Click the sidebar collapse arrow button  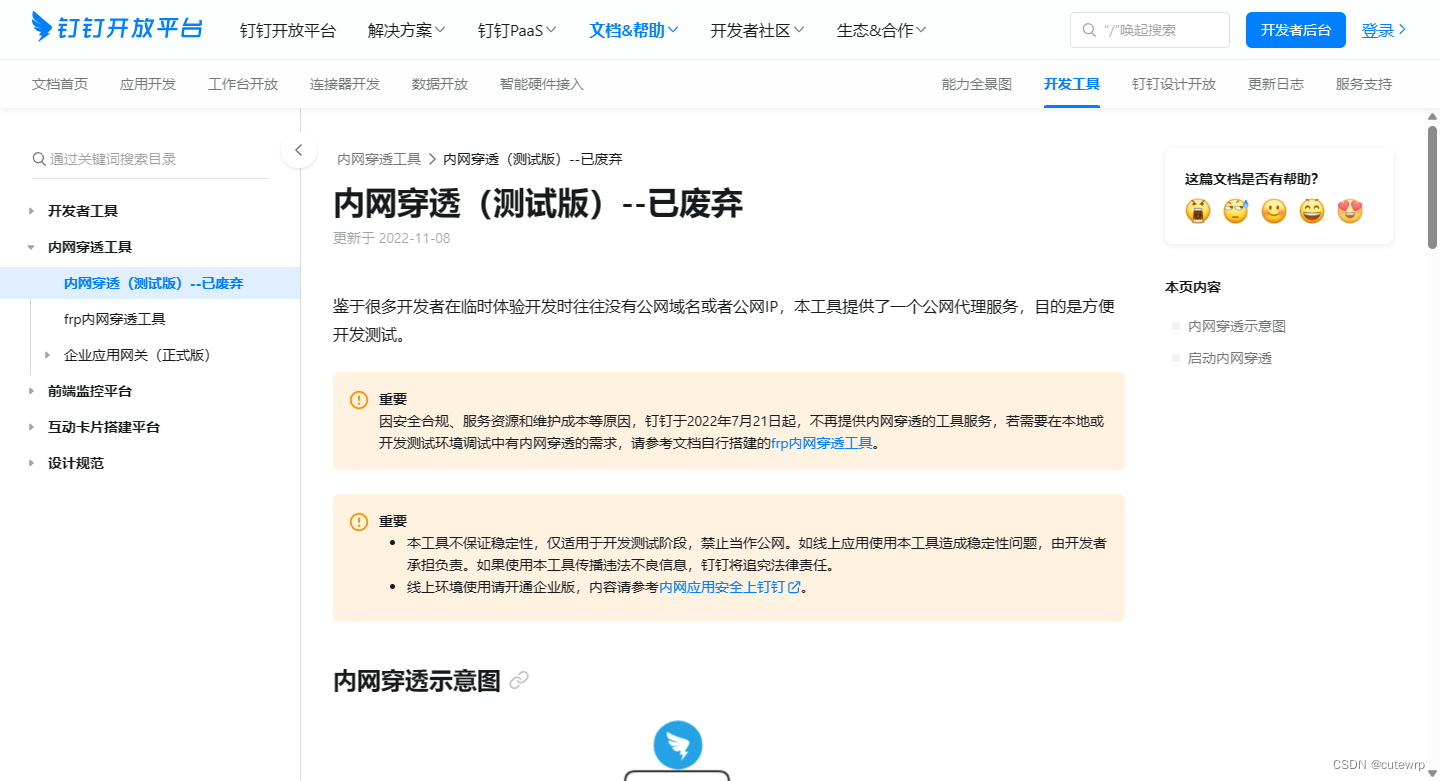coord(299,151)
